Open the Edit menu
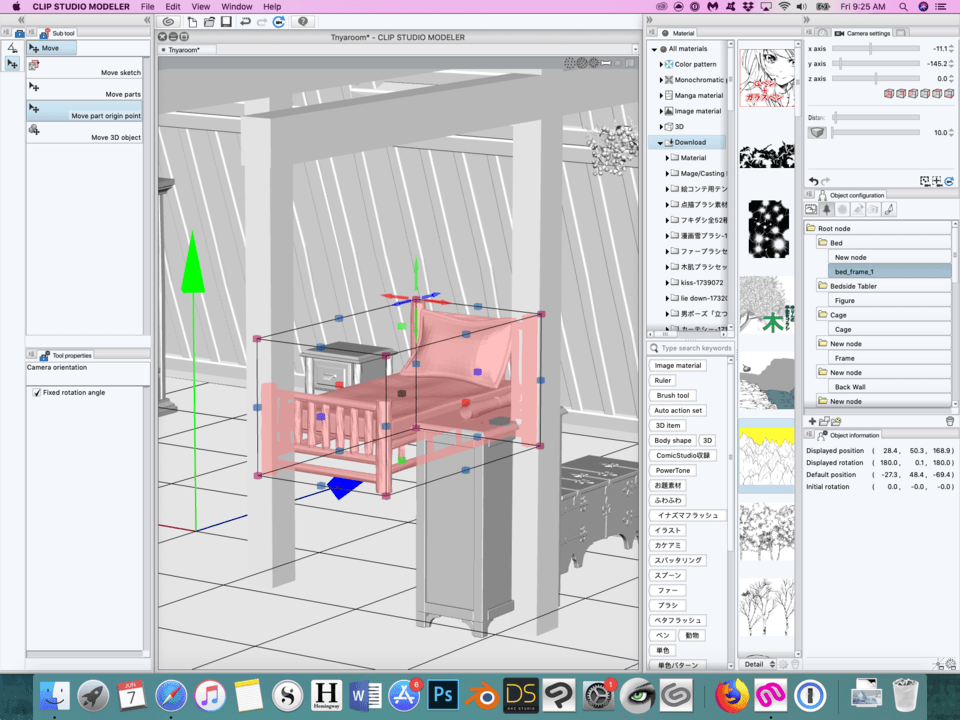Screen dimensions: 960x720 click(173, 7)
